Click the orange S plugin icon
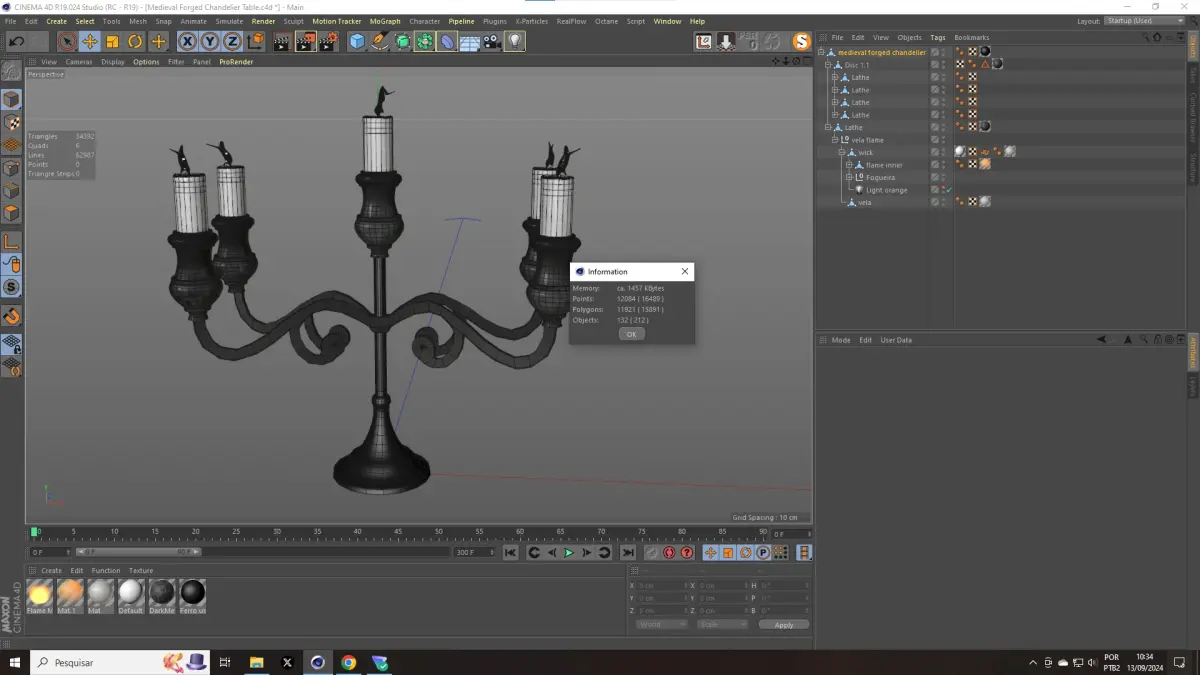The width and height of the screenshot is (1200, 675). tap(801, 41)
